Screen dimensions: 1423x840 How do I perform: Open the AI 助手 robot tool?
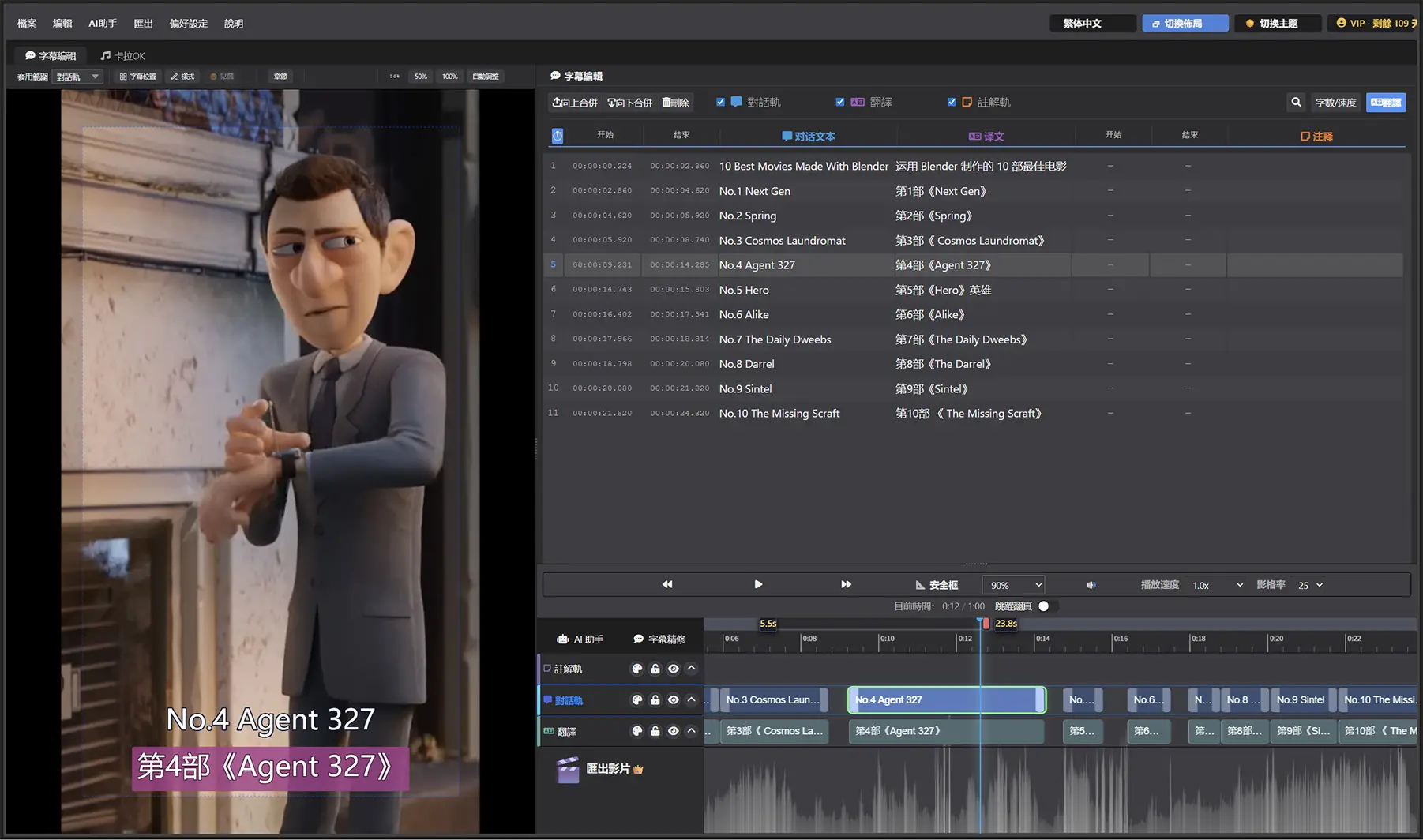coord(580,639)
